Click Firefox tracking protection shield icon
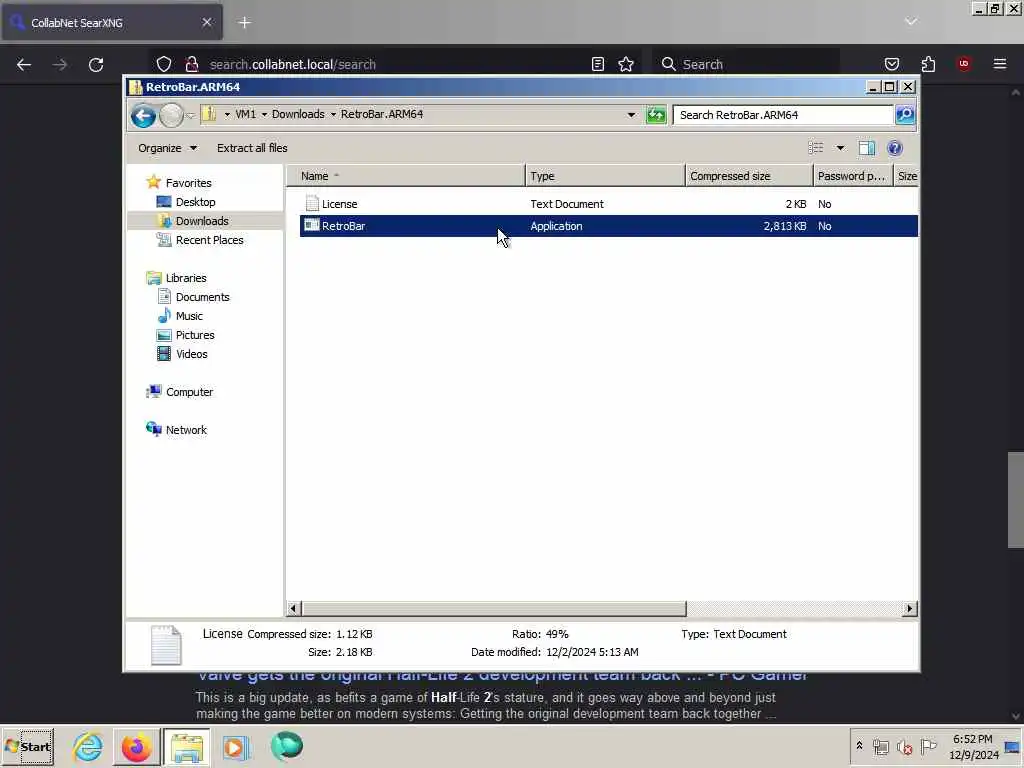 pyautogui.click(x=164, y=64)
